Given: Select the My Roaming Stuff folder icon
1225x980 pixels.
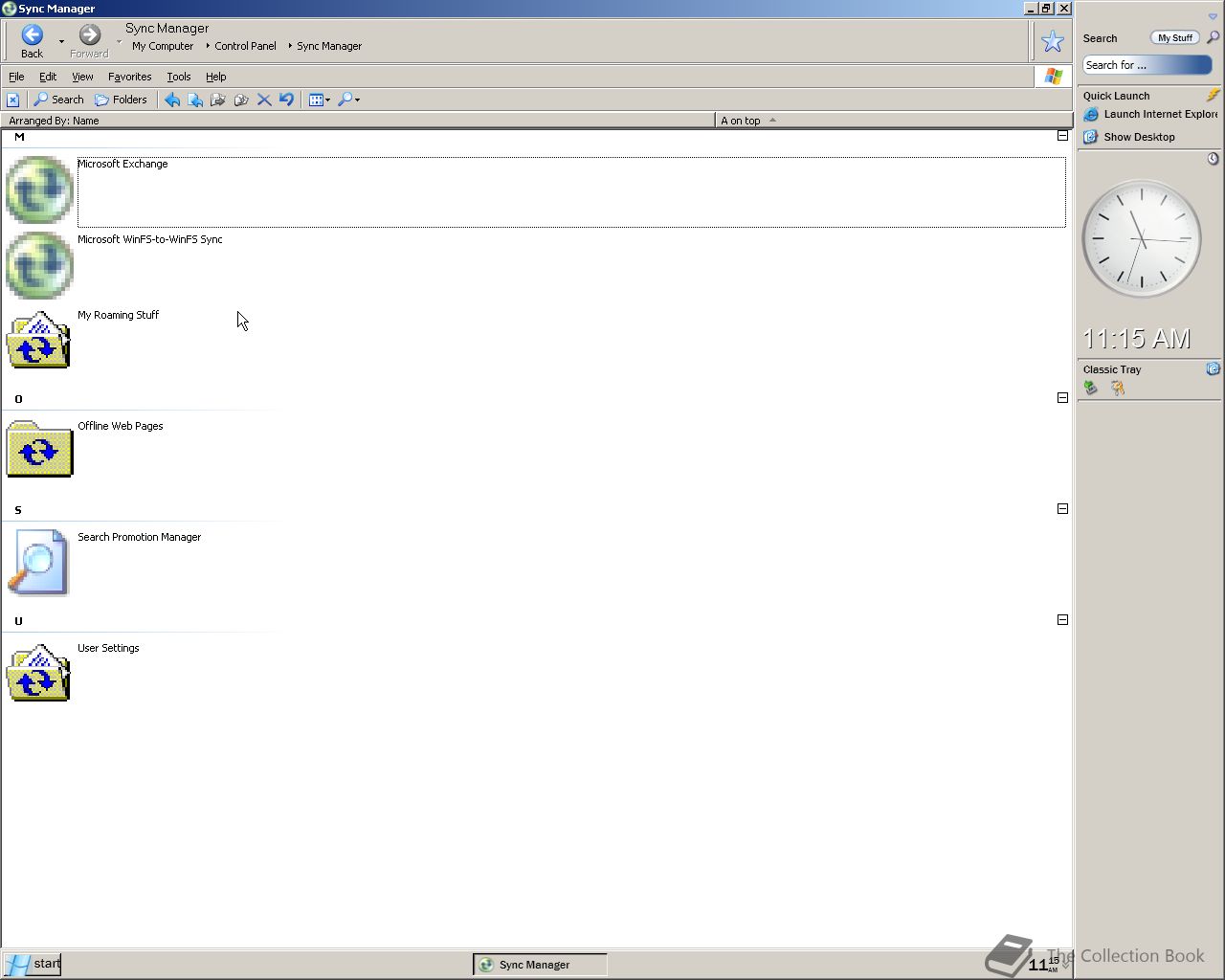Looking at the screenshot, I should 39,340.
